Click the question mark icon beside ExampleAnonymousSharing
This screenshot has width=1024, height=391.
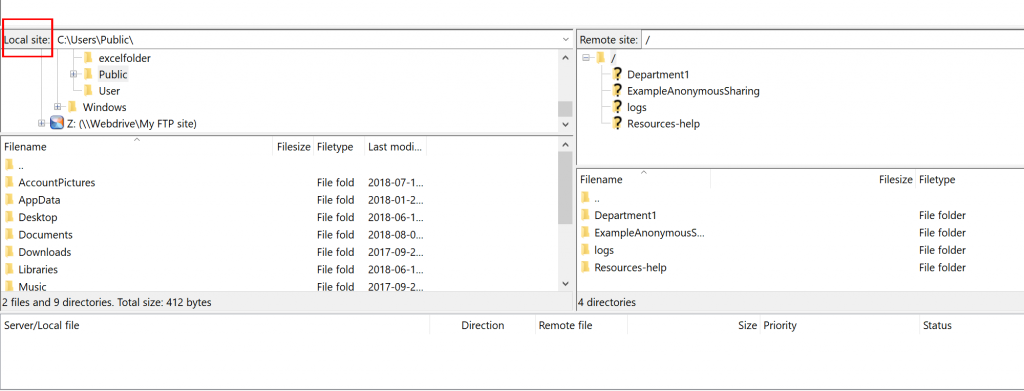point(616,91)
